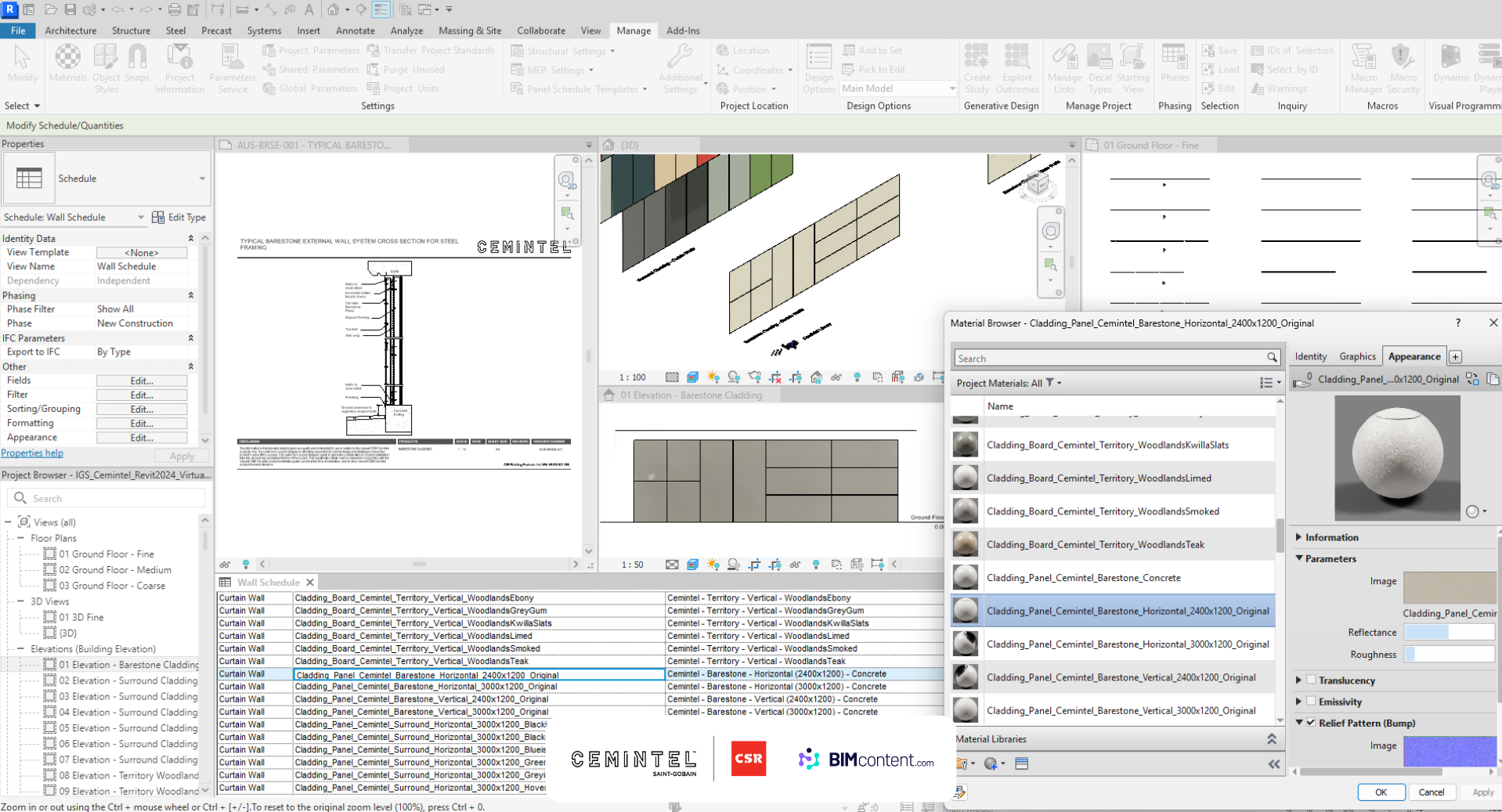This screenshot has height=812, width=1502.
Task: Click the Material Browser search magnifier icon
Action: click(x=1272, y=358)
